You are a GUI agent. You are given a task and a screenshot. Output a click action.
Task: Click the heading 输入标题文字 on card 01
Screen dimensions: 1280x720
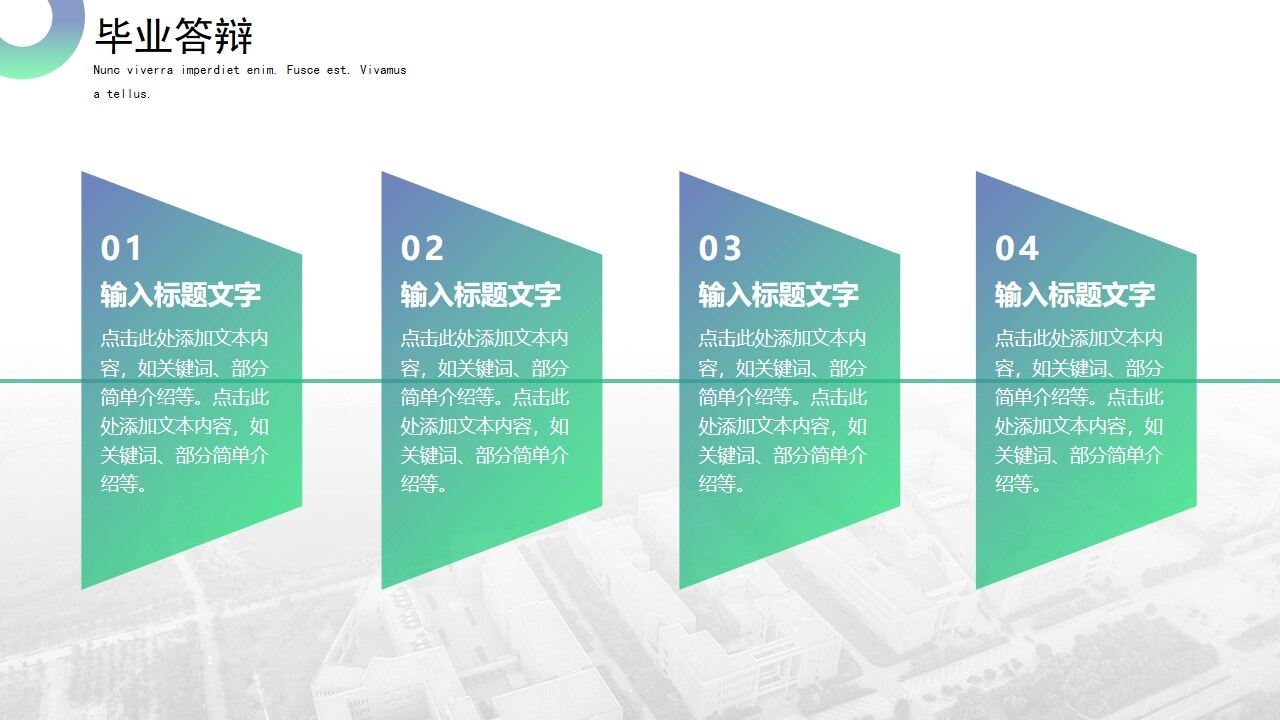[x=181, y=295]
